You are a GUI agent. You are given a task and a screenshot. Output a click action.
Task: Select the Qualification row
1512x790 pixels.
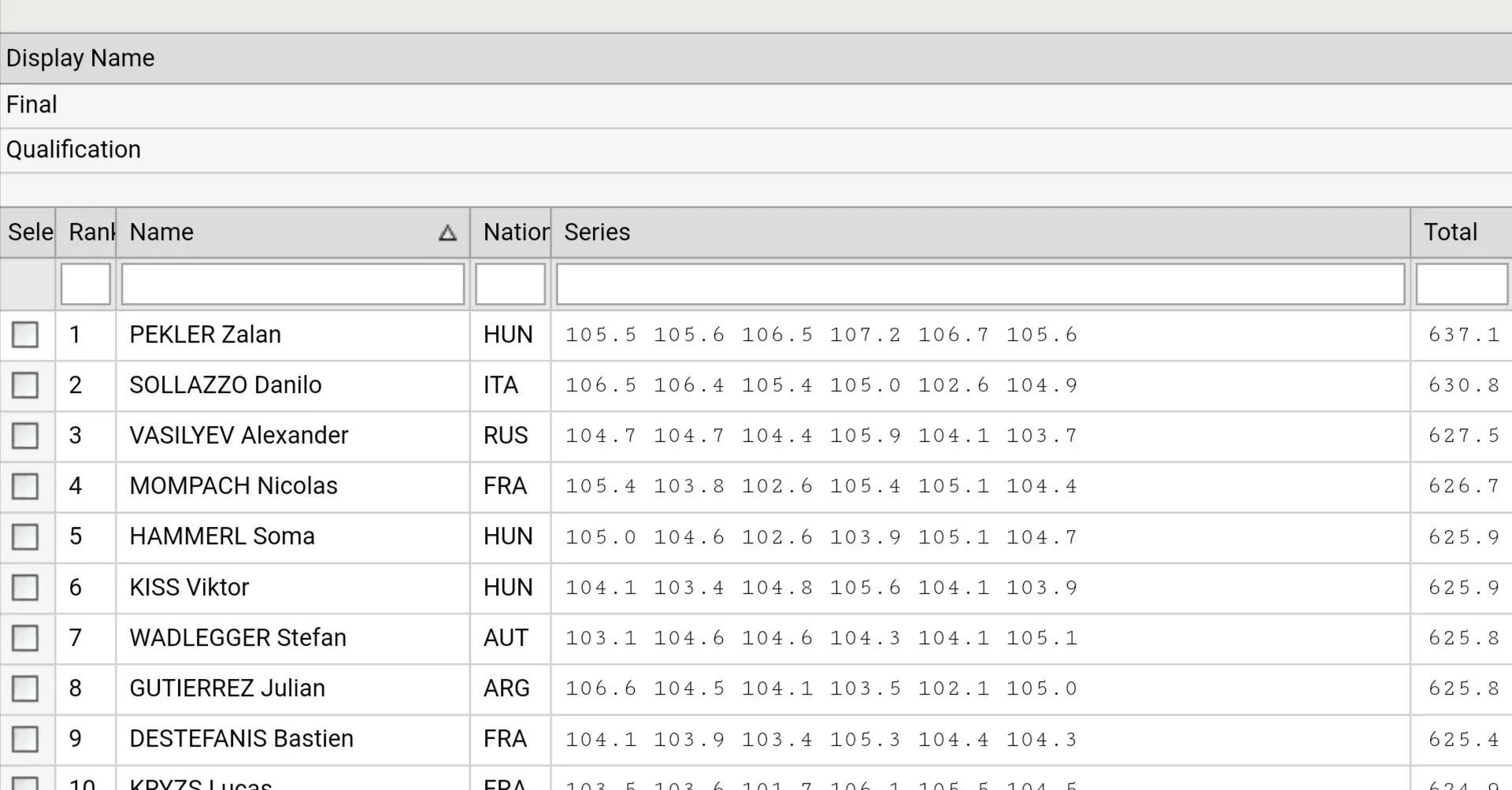[73, 150]
